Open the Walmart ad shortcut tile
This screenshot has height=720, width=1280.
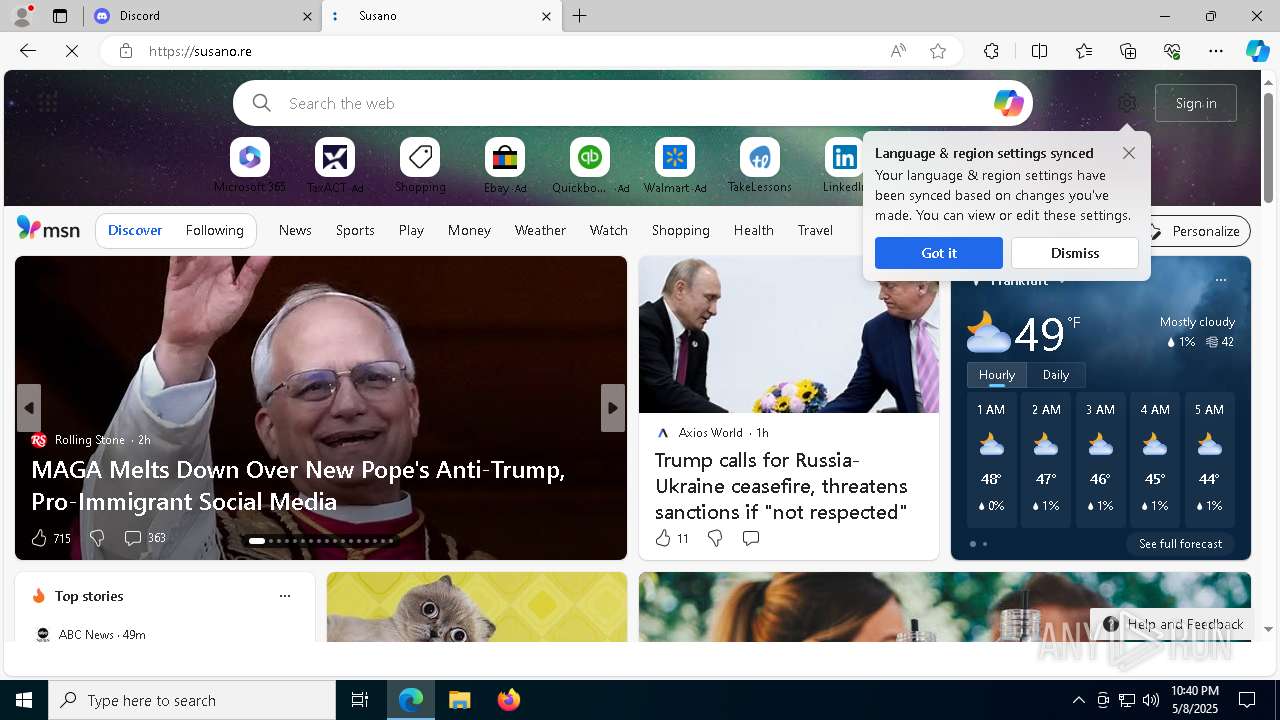[x=675, y=166]
